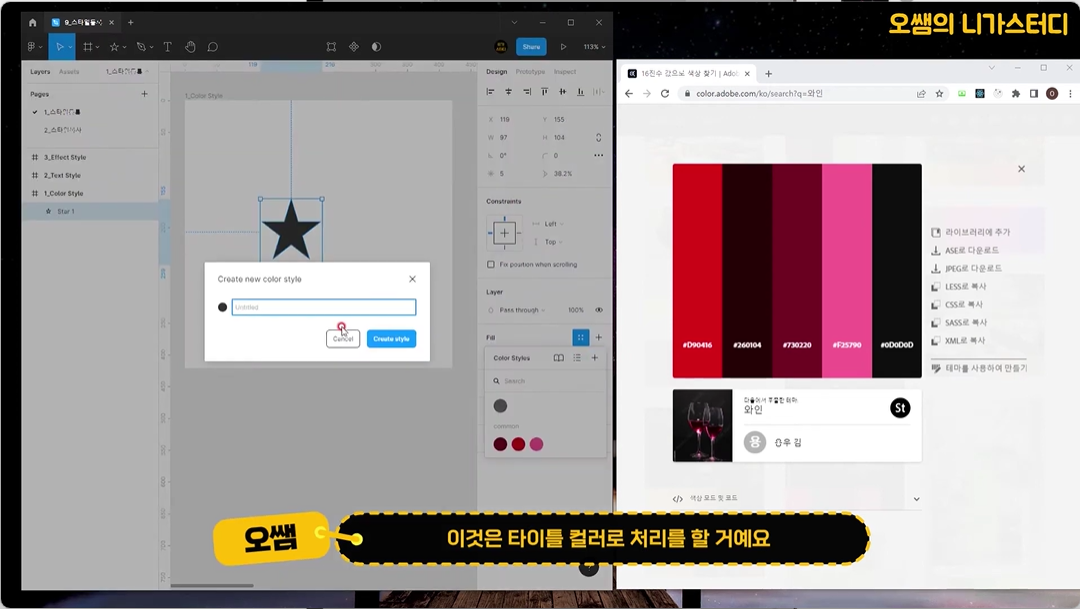Toggle constrain proportions lock icon
This screenshot has height=609, width=1080.
click(x=599, y=138)
